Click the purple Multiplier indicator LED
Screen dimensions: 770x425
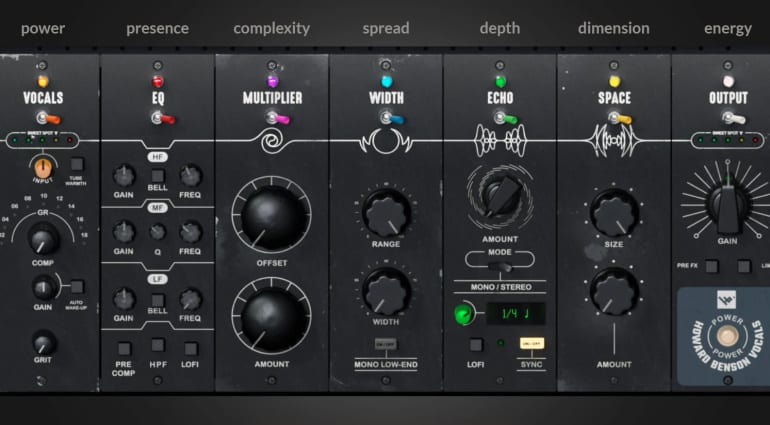point(272,81)
